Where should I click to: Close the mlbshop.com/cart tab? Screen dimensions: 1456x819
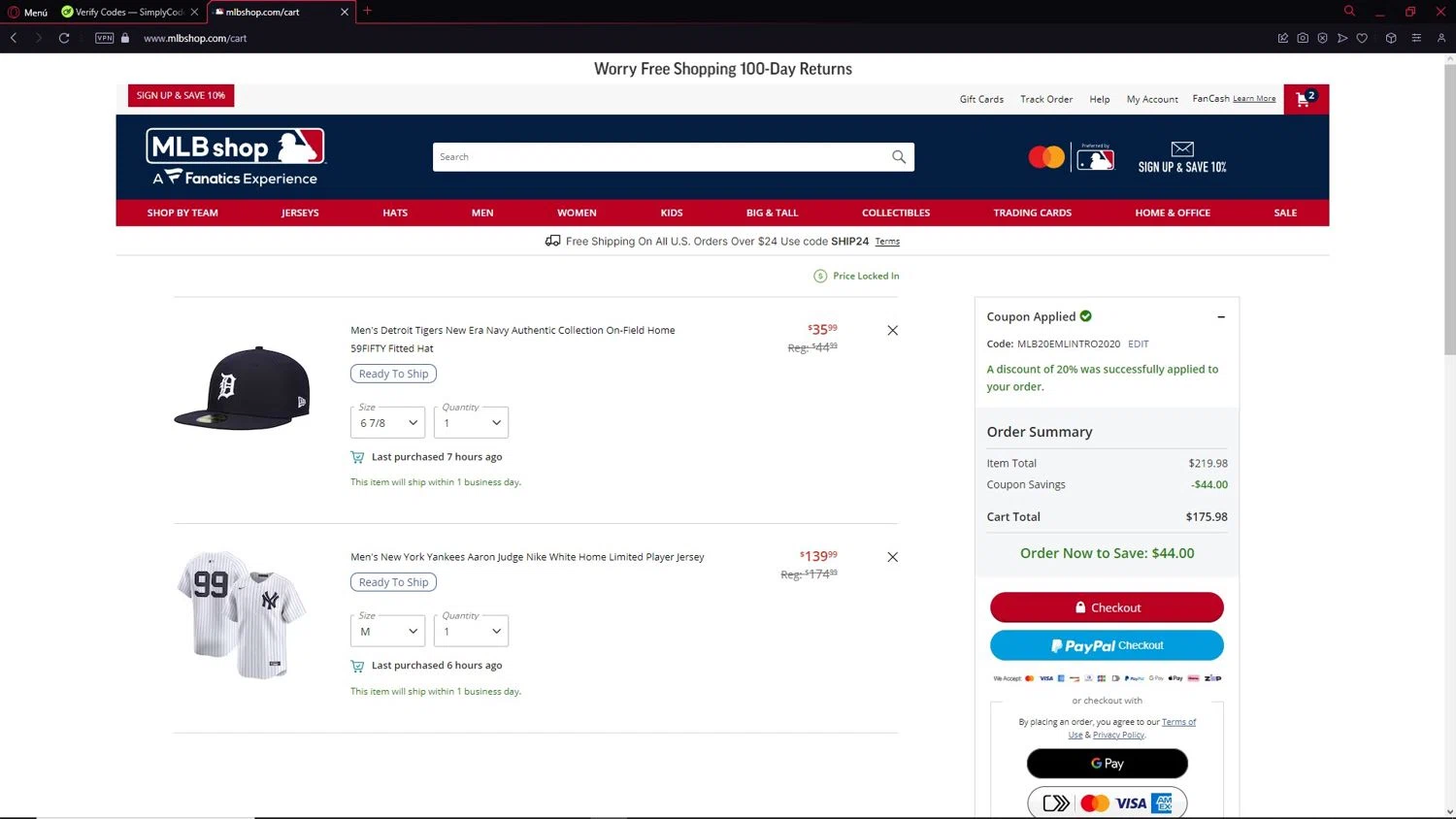344,12
